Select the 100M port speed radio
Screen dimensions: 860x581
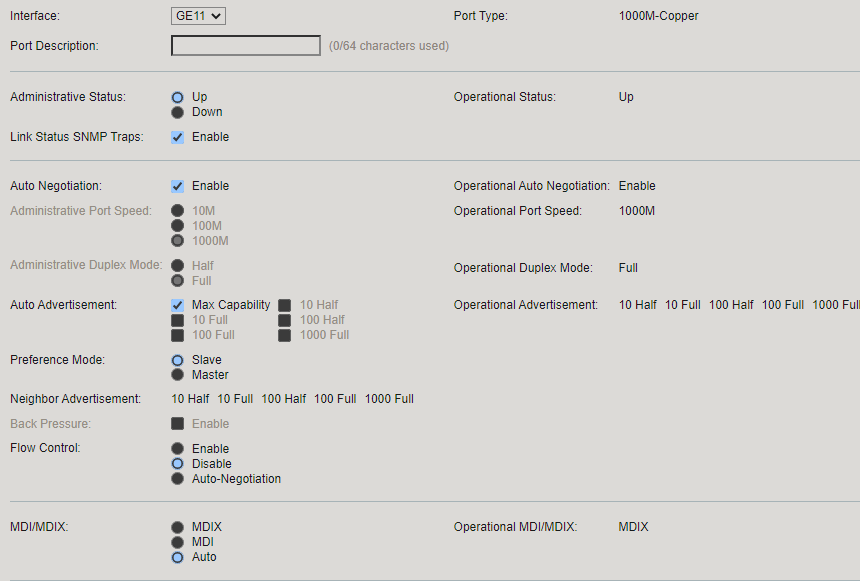177,225
